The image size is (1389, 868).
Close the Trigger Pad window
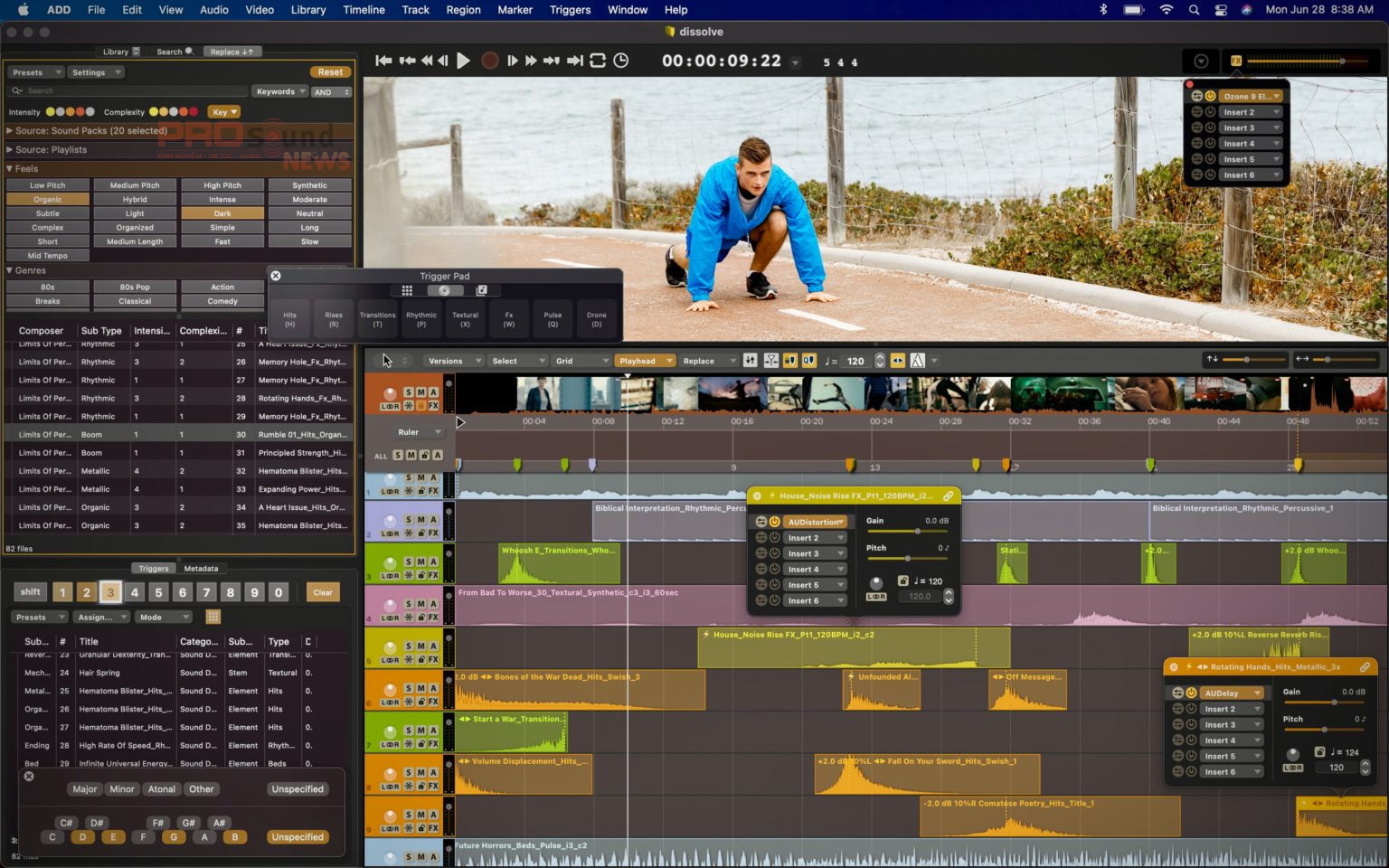tap(276, 276)
